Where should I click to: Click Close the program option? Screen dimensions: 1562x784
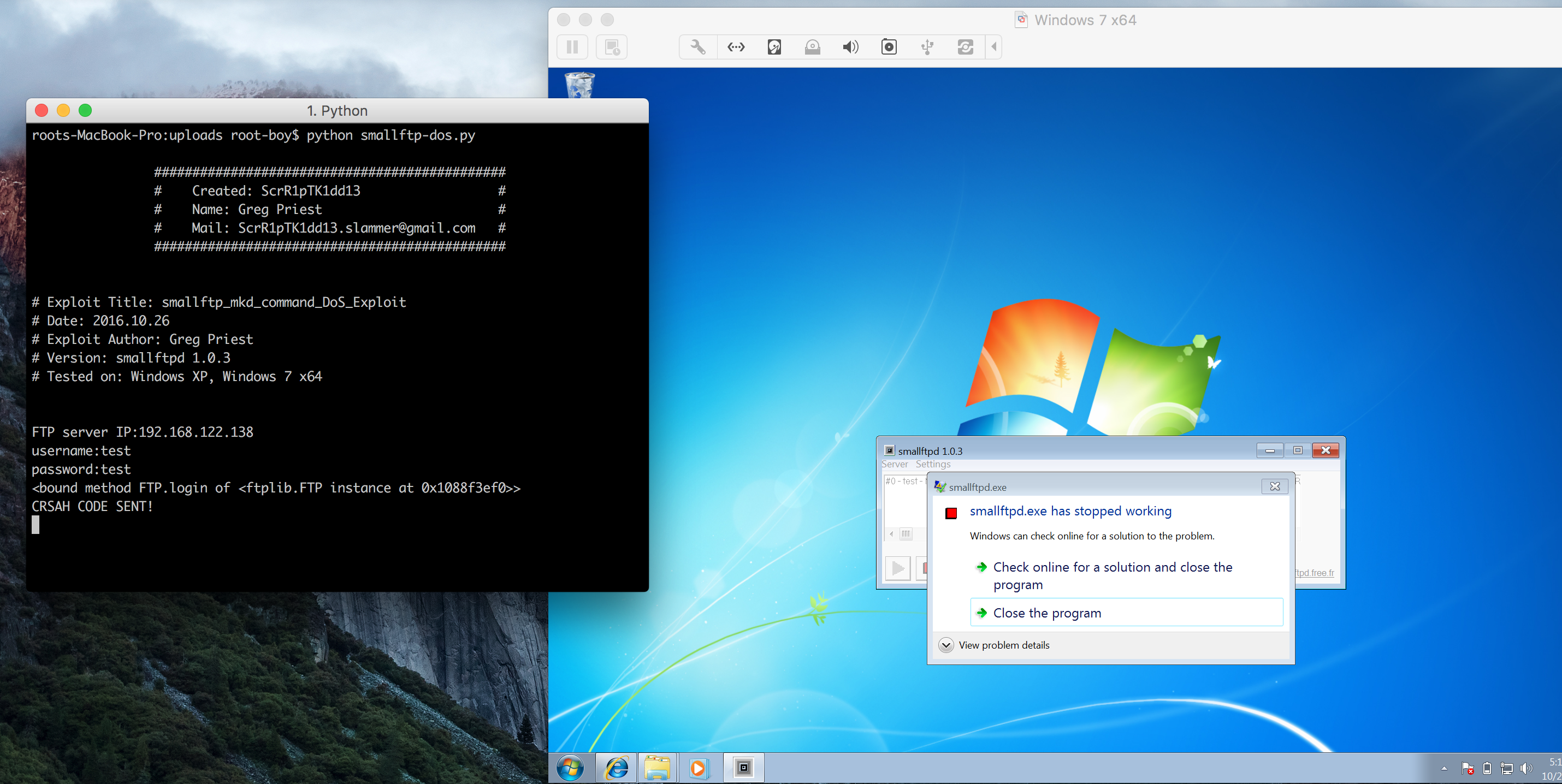pyautogui.click(x=1127, y=613)
